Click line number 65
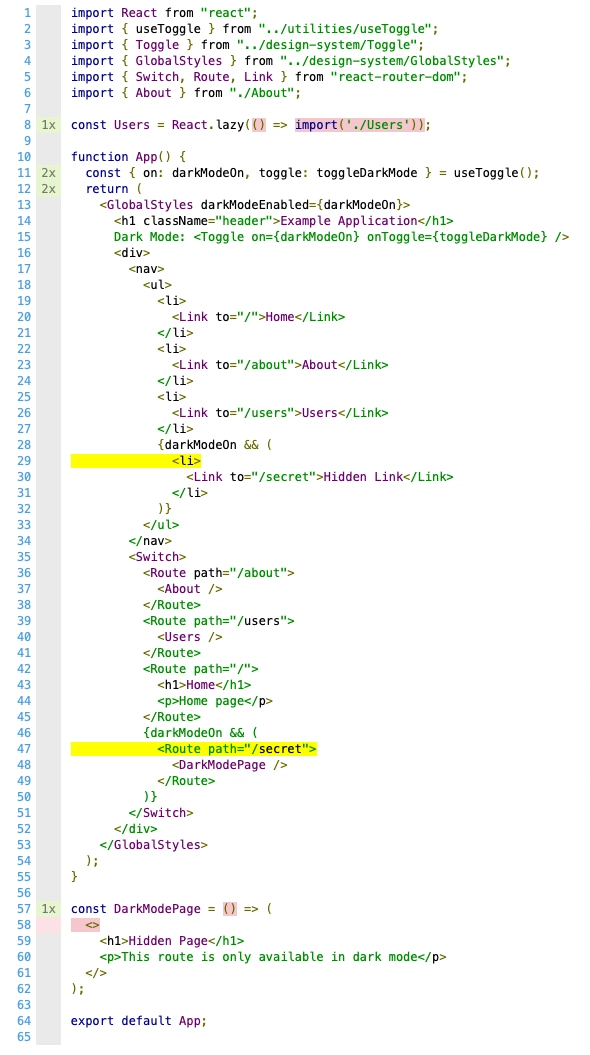The height and width of the screenshot is (1055, 590). click(24, 1037)
